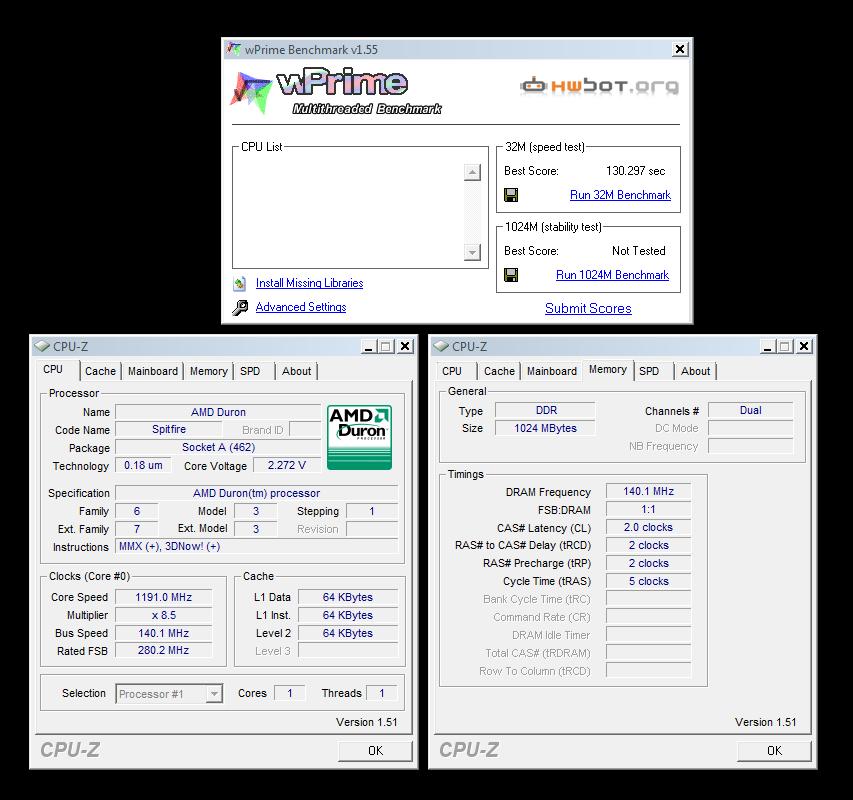Open Install Missing Libraries link
Viewport: 853px width, 800px height.
(x=310, y=283)
